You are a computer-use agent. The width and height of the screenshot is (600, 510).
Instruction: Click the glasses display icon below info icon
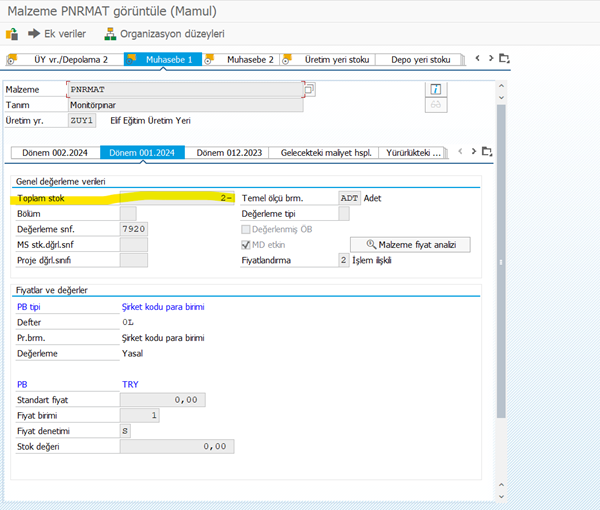(x=436, y=105)
